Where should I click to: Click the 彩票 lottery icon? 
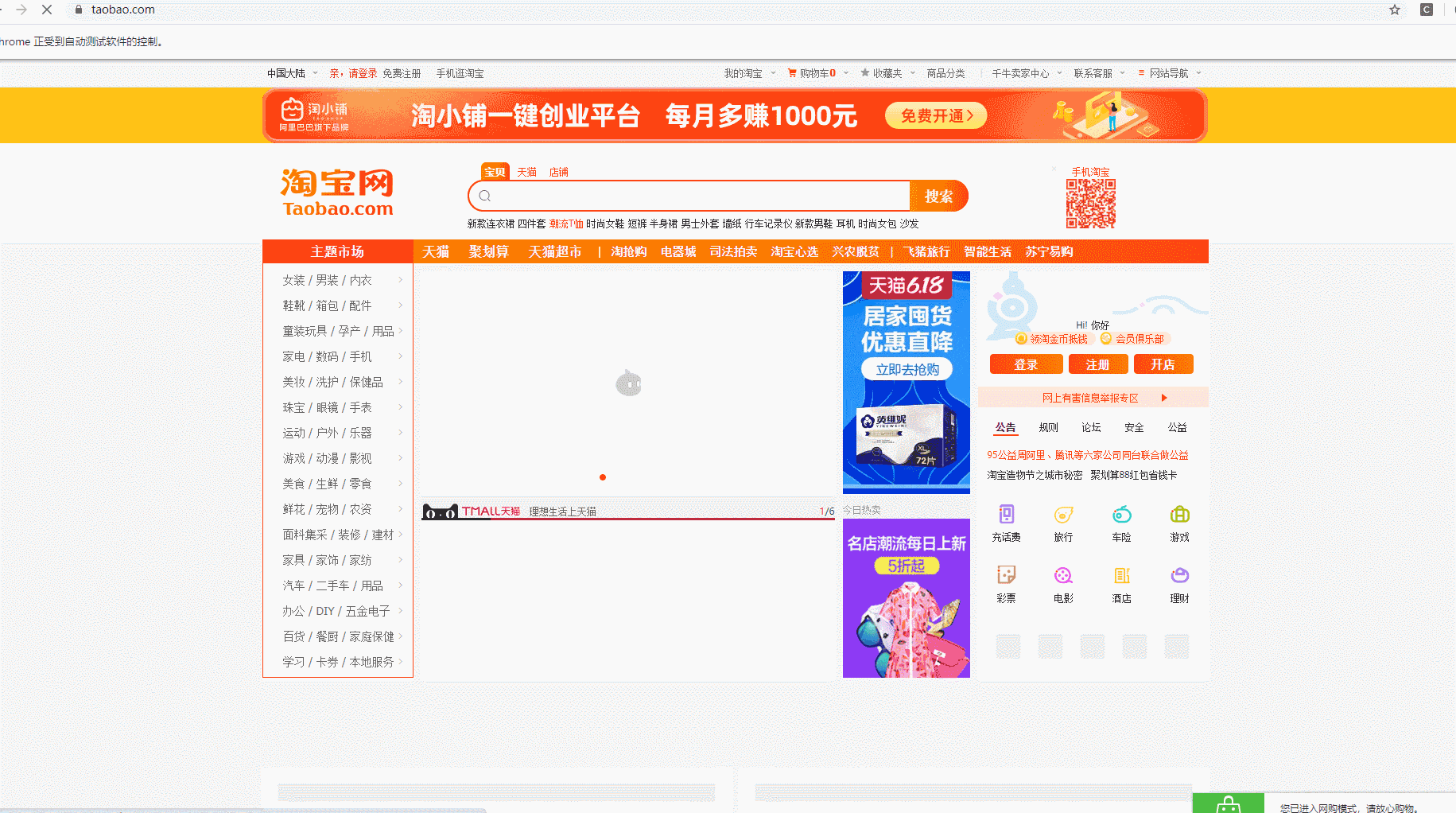tap(1006, 574)
